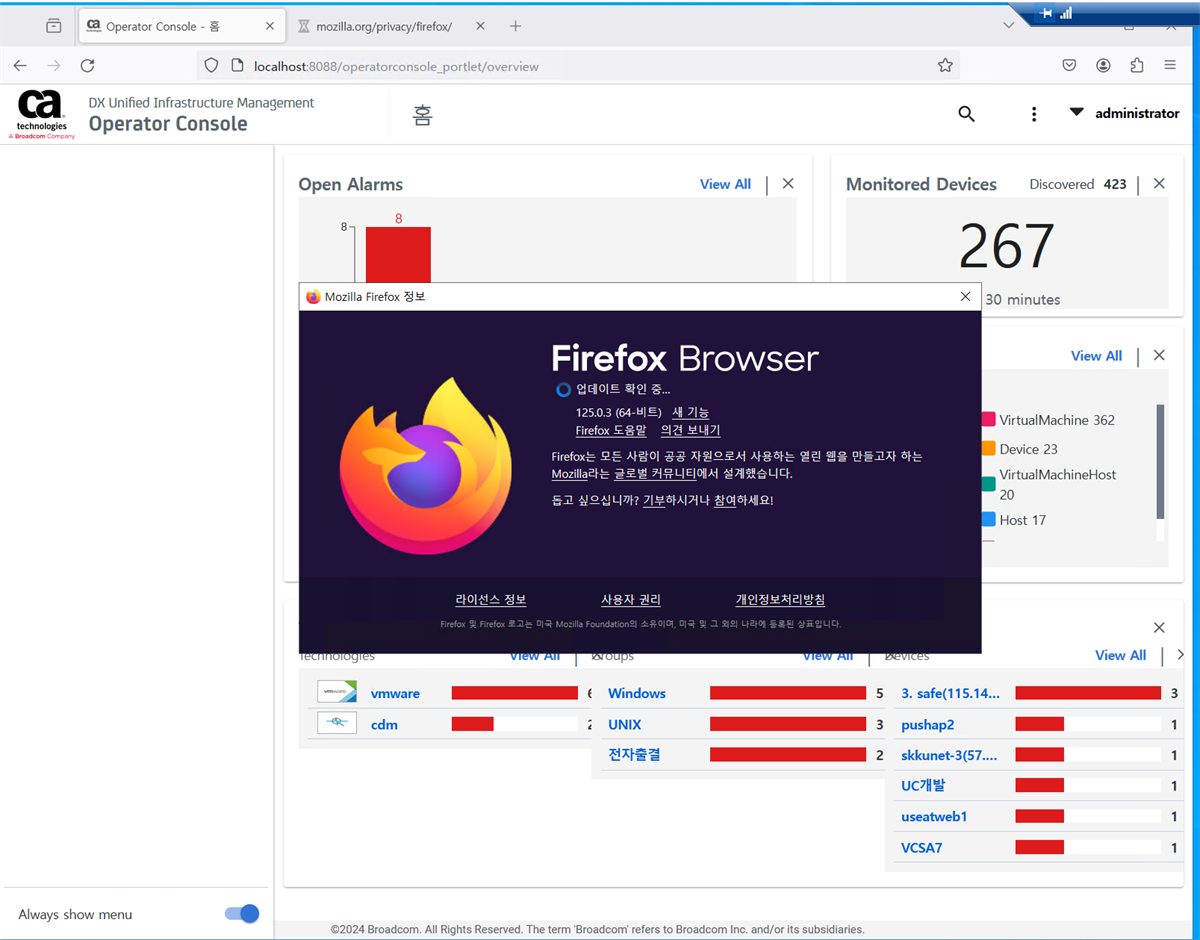Expand the Devices panel right arrow

(1181, 655)
